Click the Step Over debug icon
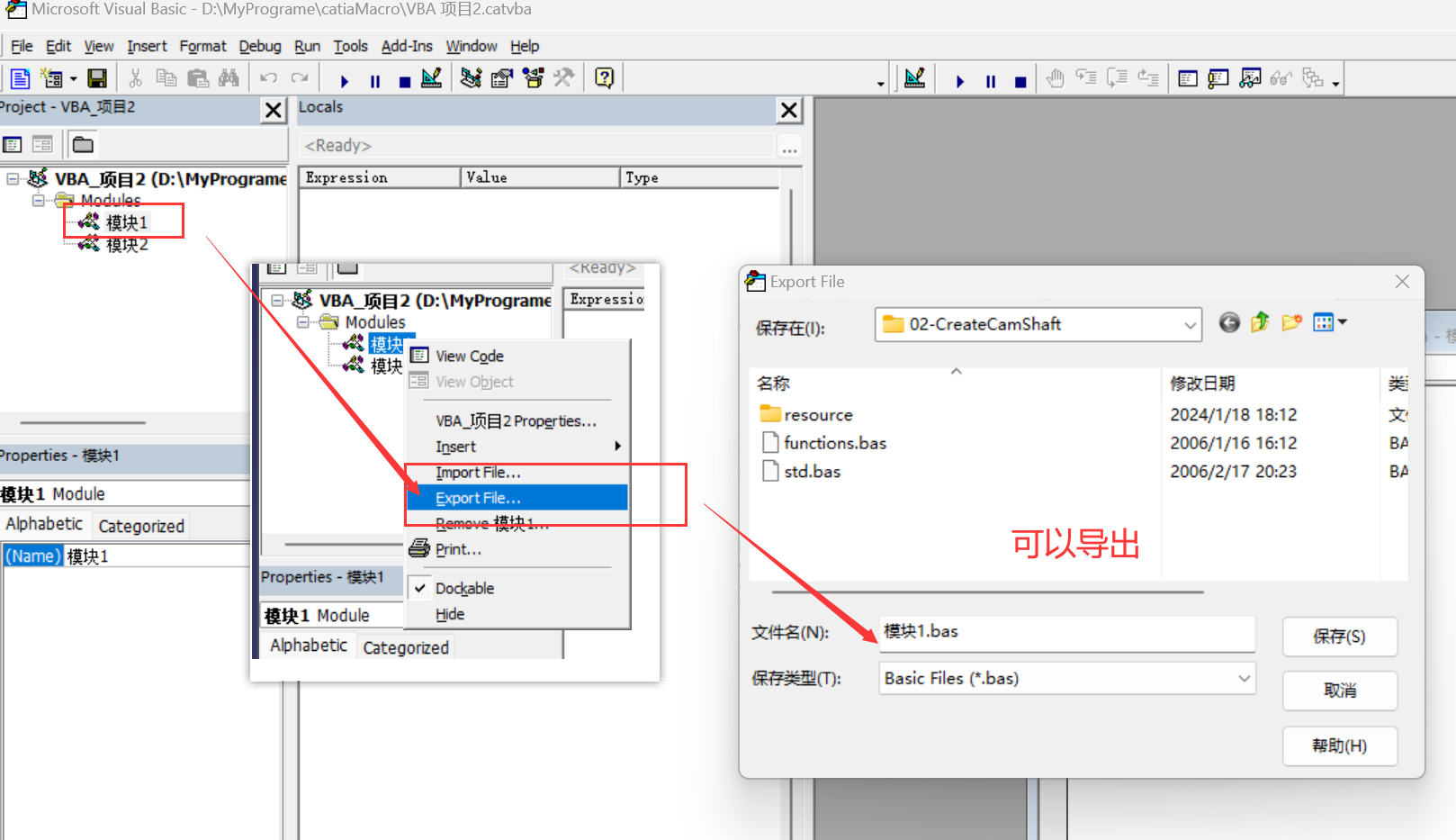 click(1117, 78)
